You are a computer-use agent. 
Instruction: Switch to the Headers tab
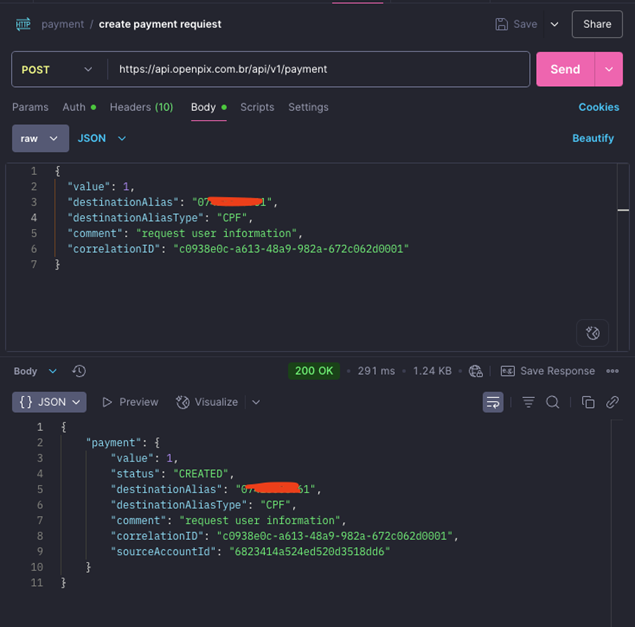click(x=141, y=107)
